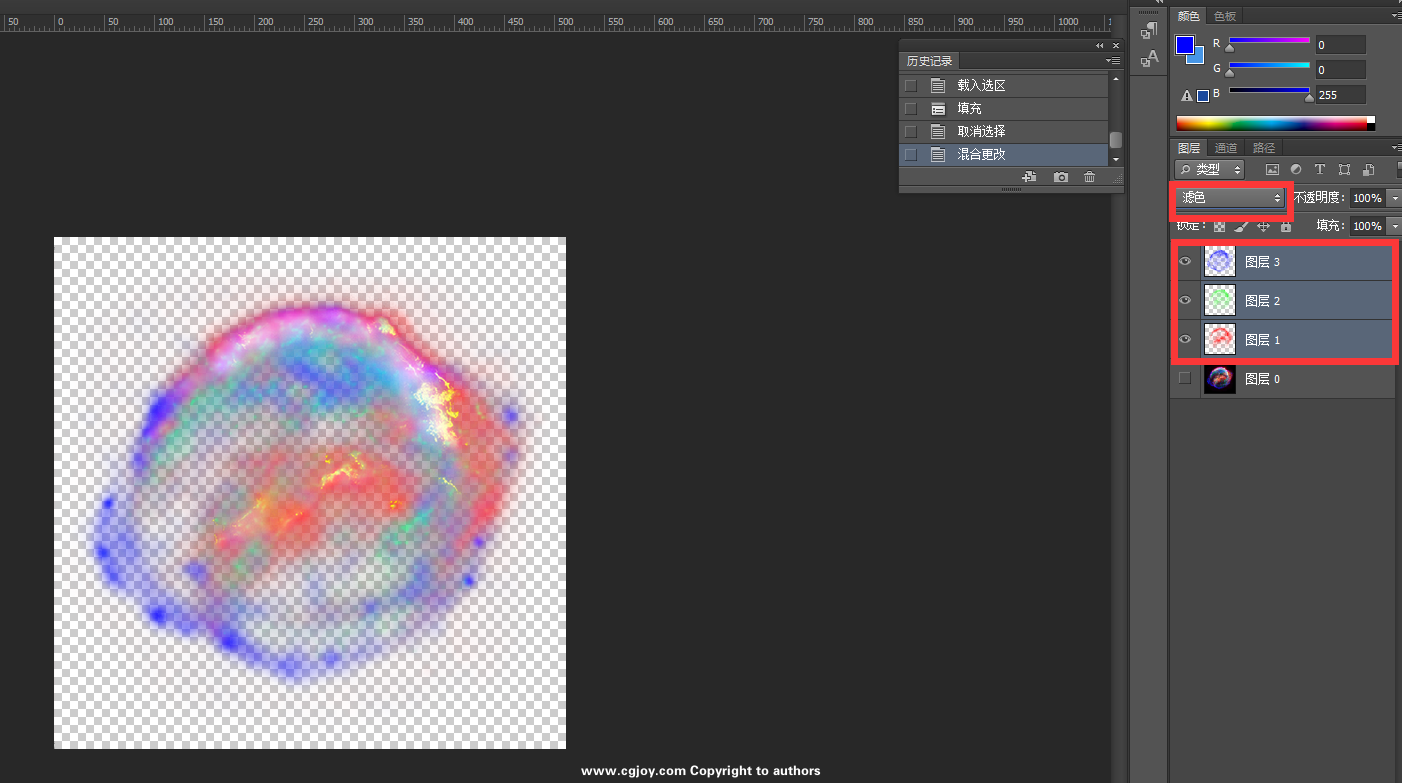Switch to the 色板 tab
Screen dimensions: 1402x783
pos(1225,16)
